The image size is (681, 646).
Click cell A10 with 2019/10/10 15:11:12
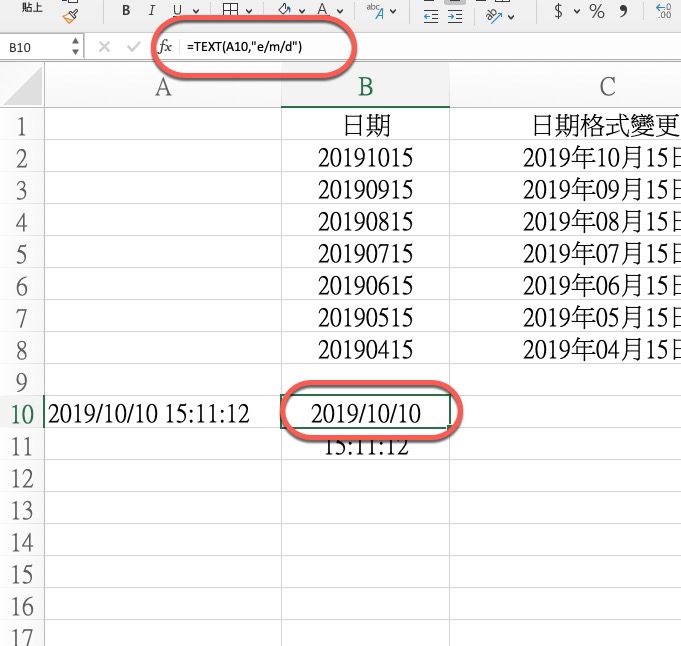pyautogui.click(x=163, y=413)
